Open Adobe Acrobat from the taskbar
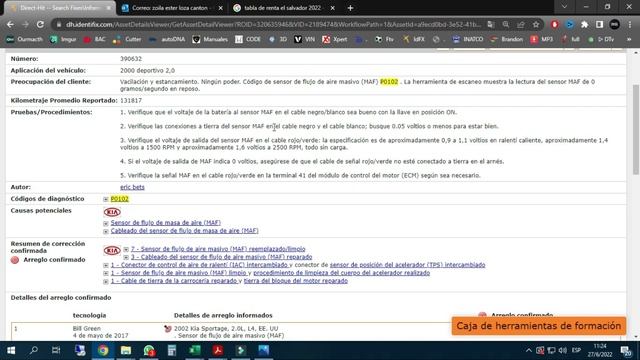640x360 pixels. [x=218, y=350]
